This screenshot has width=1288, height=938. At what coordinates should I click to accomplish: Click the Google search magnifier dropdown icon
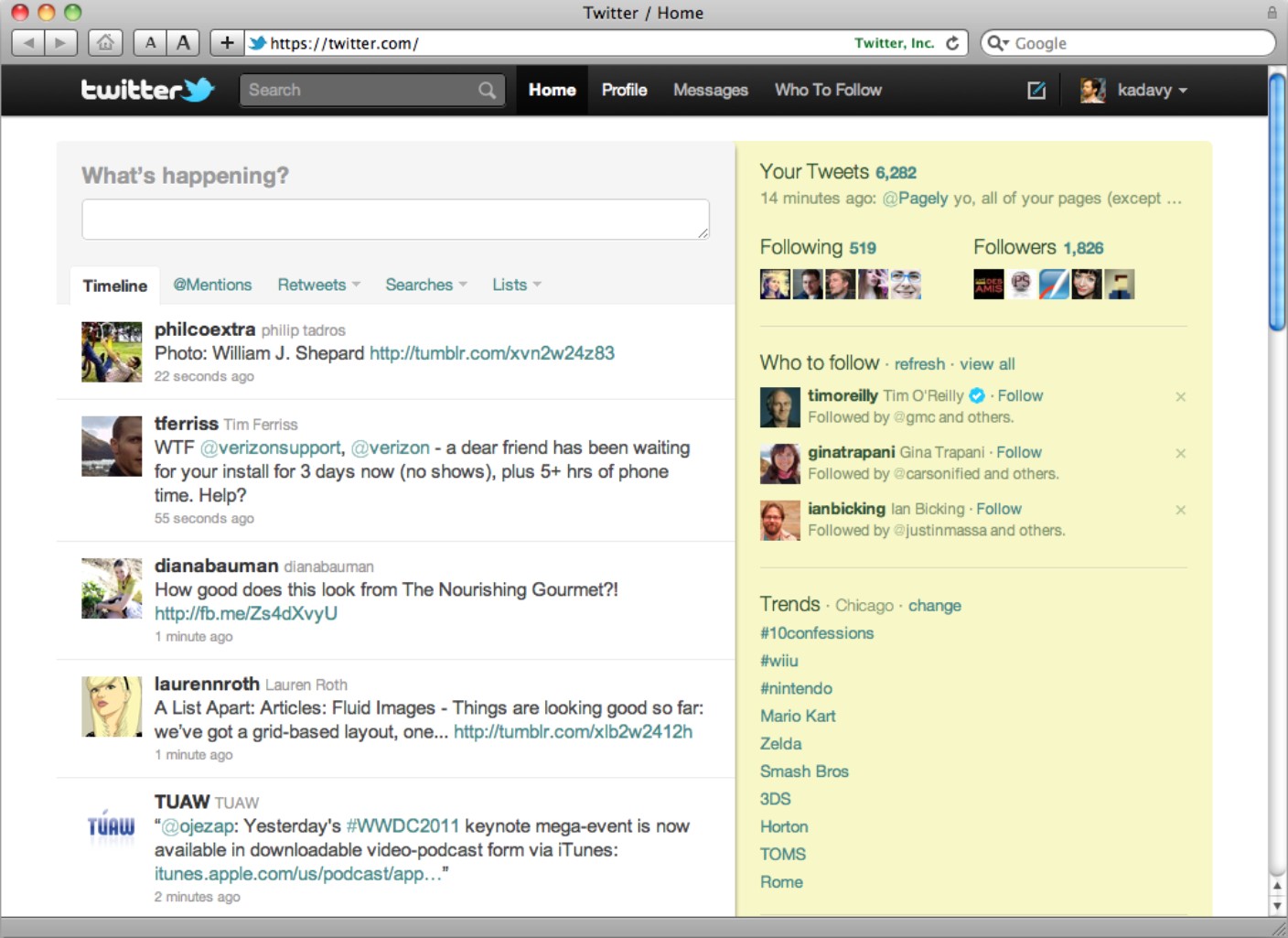998,43
